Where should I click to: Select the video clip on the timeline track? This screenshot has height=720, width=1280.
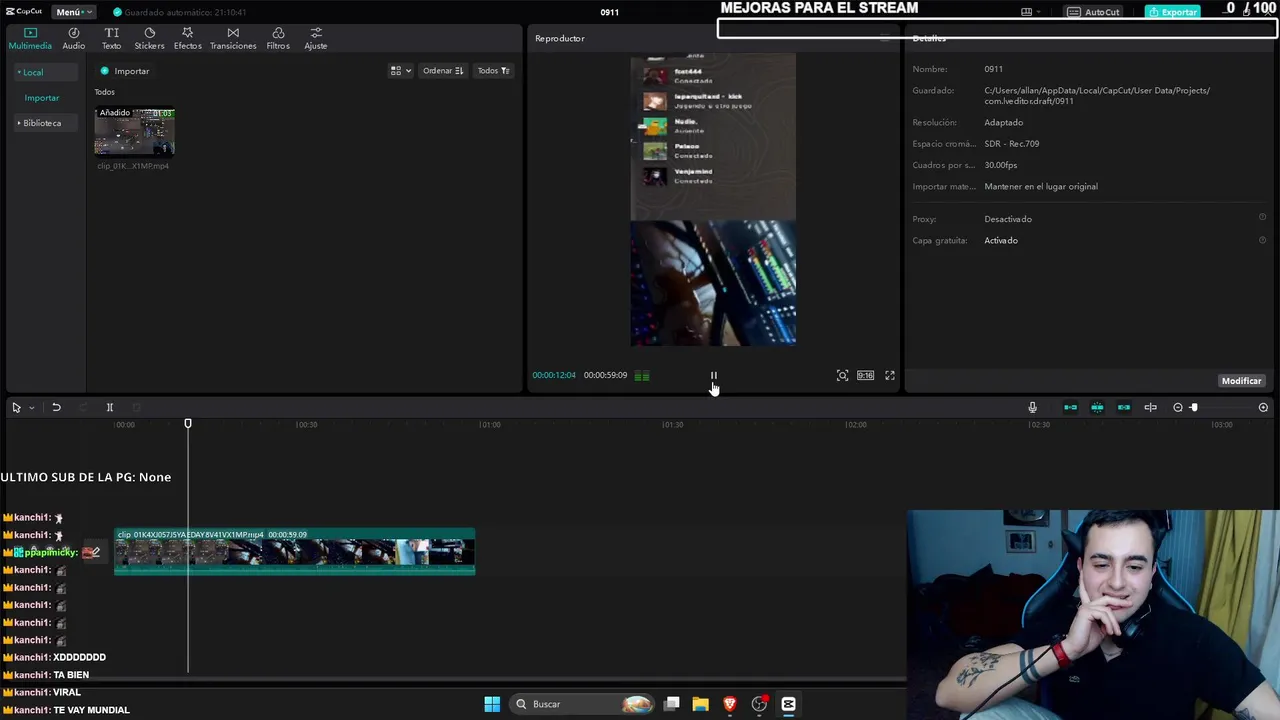pyautogui.click(x=294, y=551)
